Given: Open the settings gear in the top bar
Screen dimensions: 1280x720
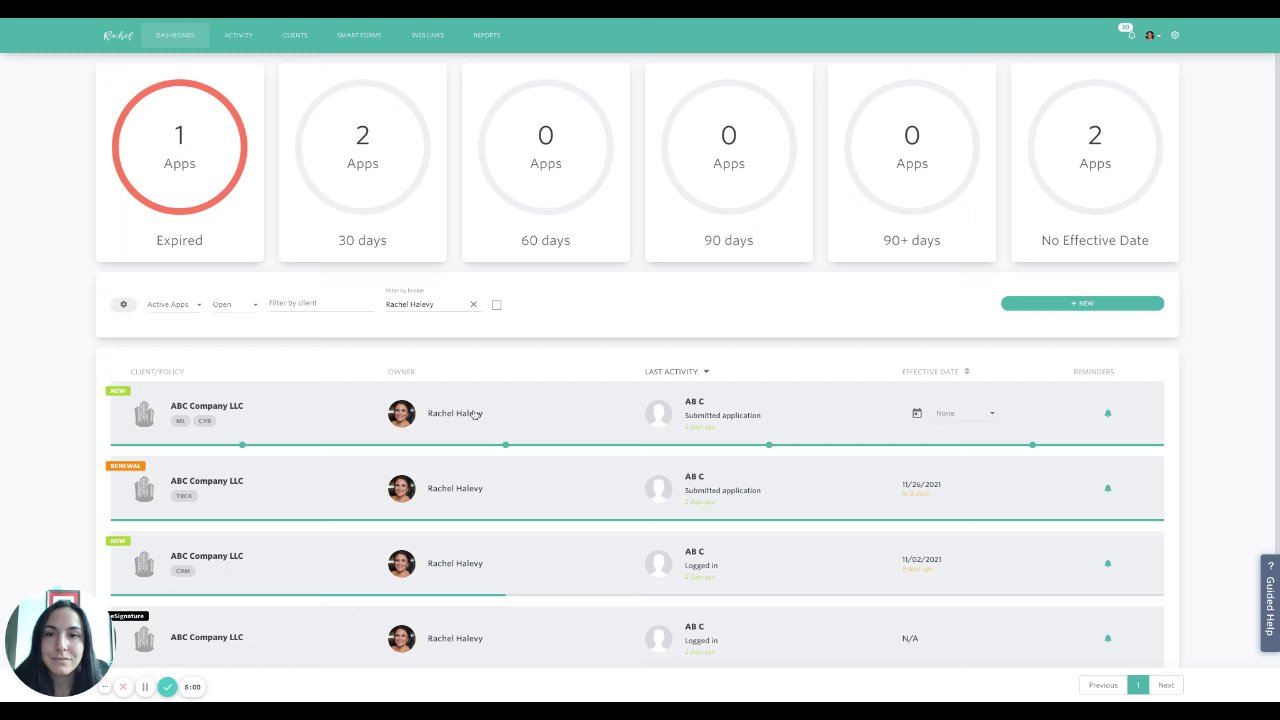Looking at the screenshot, I should tap(1175, 35).
